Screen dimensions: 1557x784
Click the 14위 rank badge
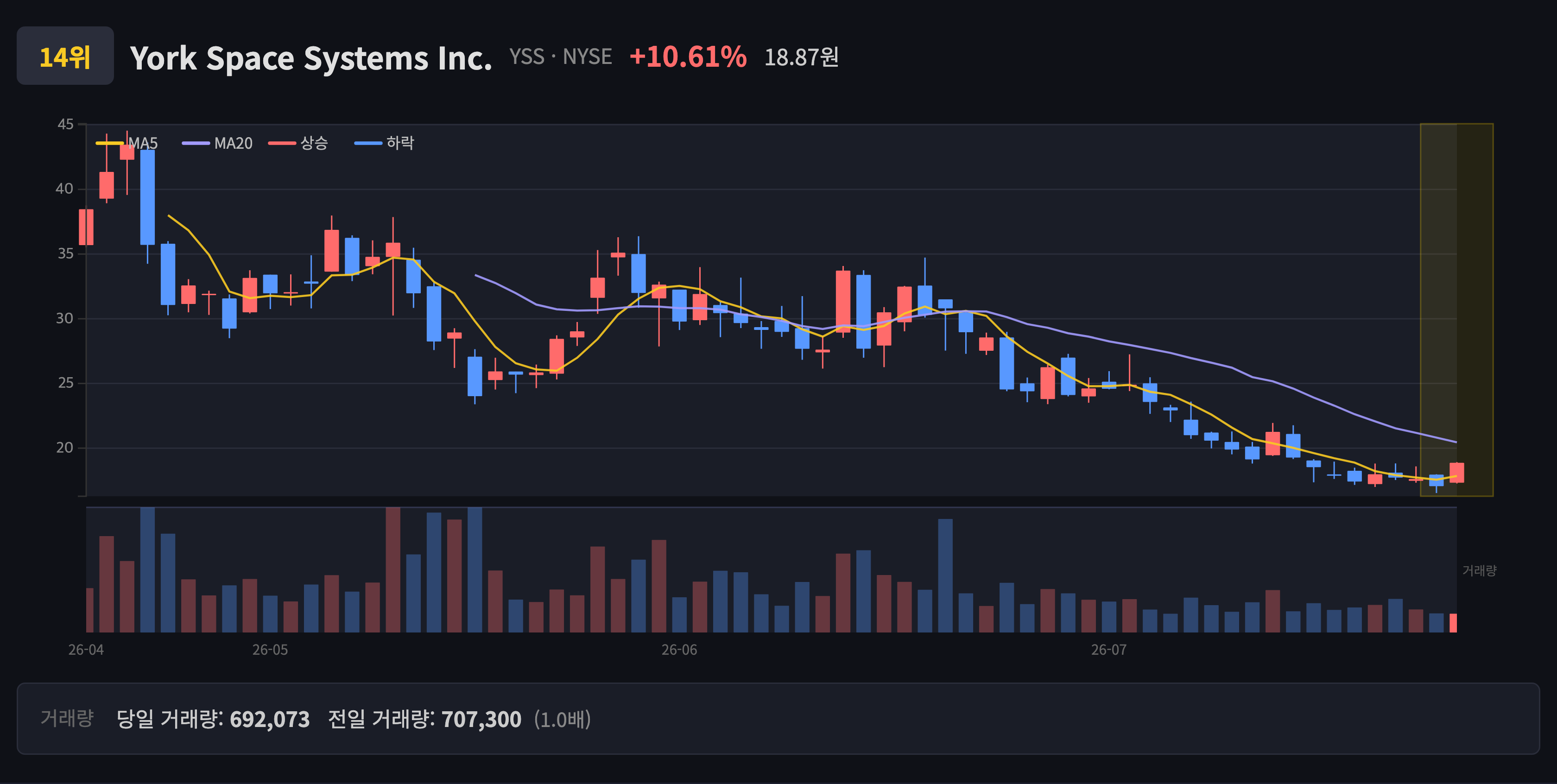pos(65,56)
